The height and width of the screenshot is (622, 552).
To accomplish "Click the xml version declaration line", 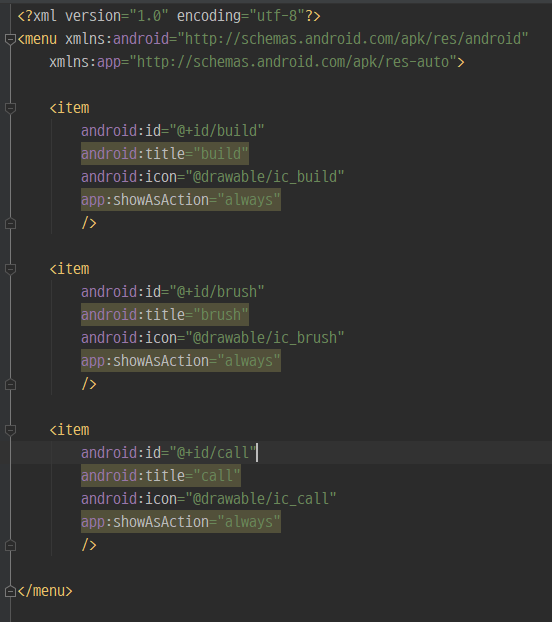I will pyautogui.click(x=169, y=16).
